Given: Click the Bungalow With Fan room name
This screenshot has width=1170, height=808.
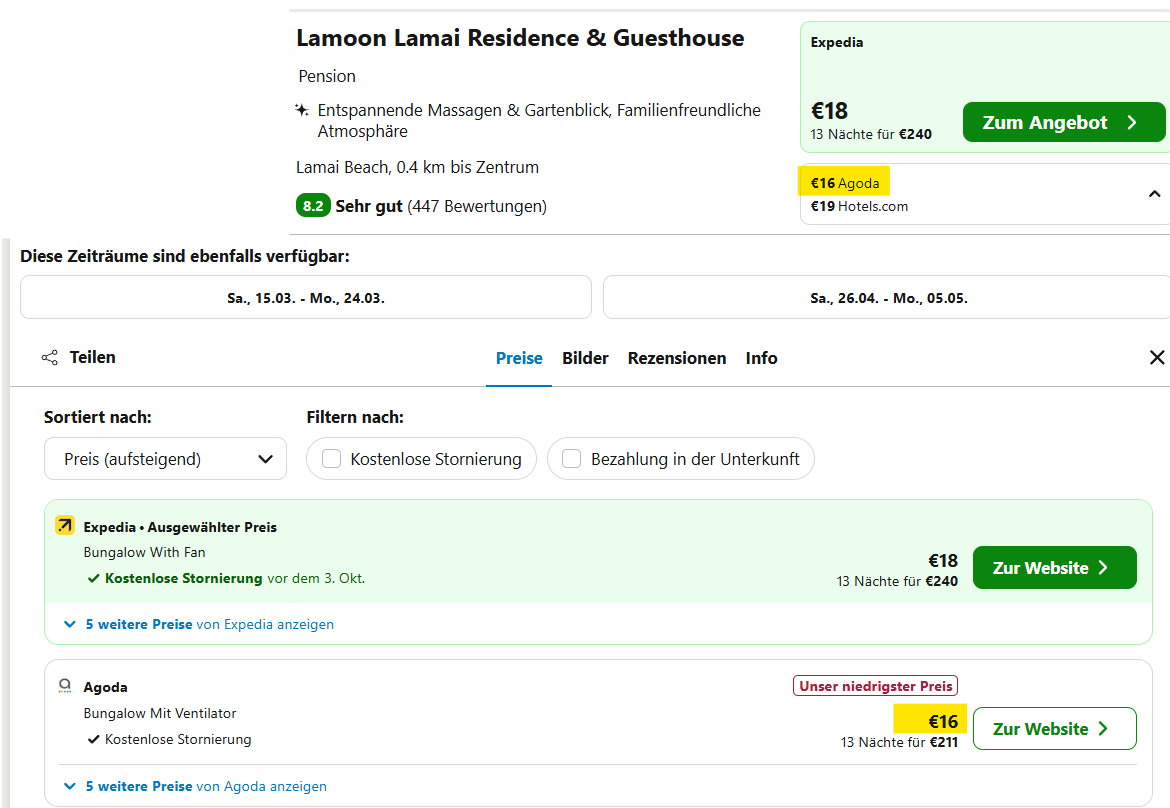Looking at the screenshot, I should click(x=144, y=552).
